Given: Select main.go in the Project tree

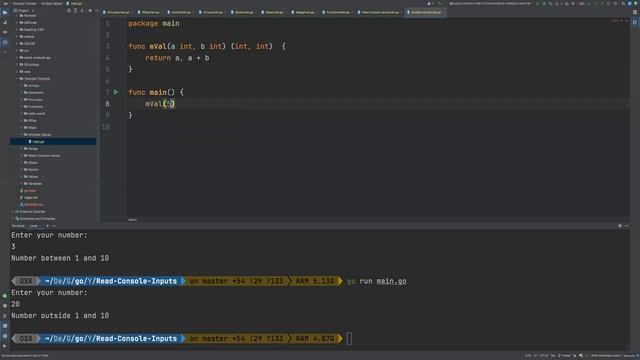Looking at the screenshot, I should (x=38, y=142).
